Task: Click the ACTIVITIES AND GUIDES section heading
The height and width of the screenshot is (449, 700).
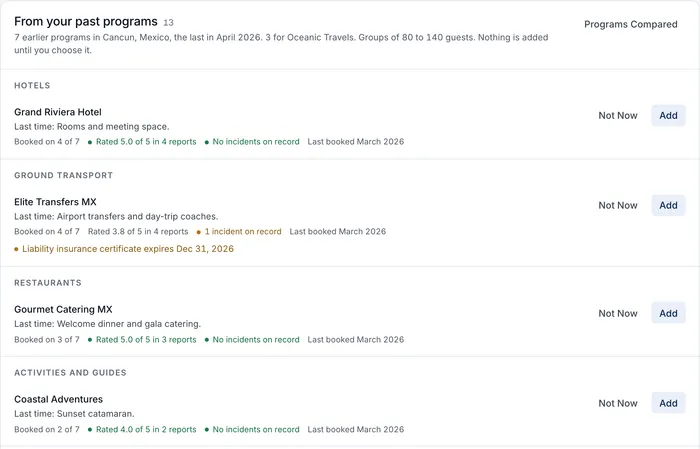Action: click(70, 373)
